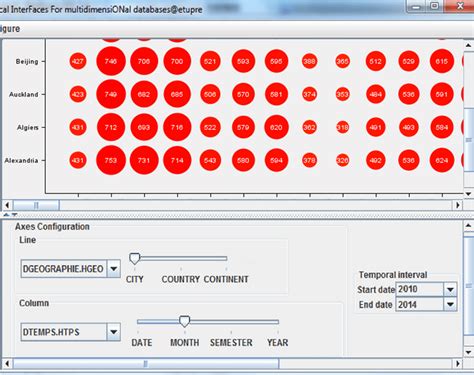474x375 pixels.
Task: Click the Column slider knob at MONTH
Action: [184, 322]
